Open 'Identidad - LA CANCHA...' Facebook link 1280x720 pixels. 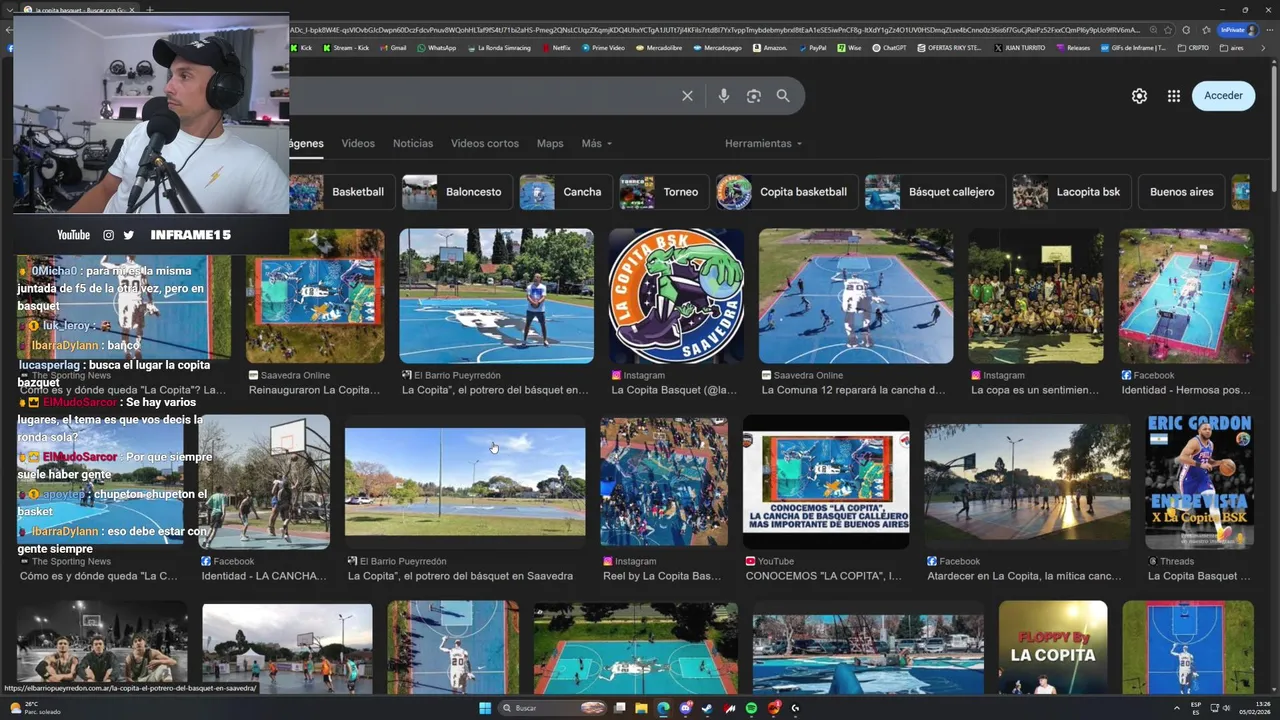point(264,576)
